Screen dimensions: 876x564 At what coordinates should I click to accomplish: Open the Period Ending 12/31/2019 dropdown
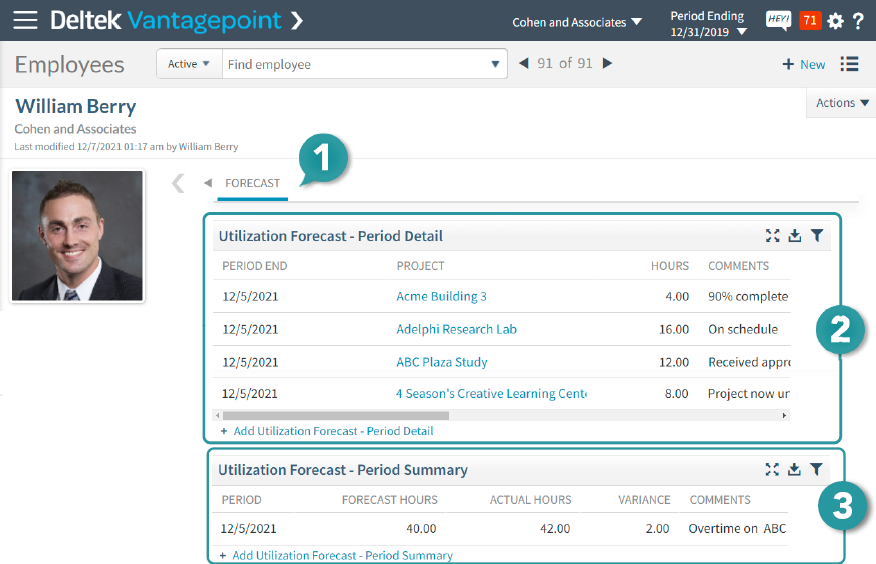[708, 24]
